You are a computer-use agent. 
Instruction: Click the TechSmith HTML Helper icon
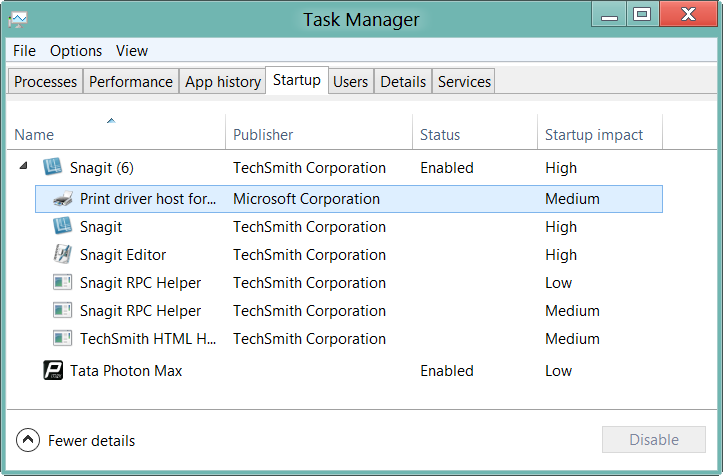[x=62, y=339]
